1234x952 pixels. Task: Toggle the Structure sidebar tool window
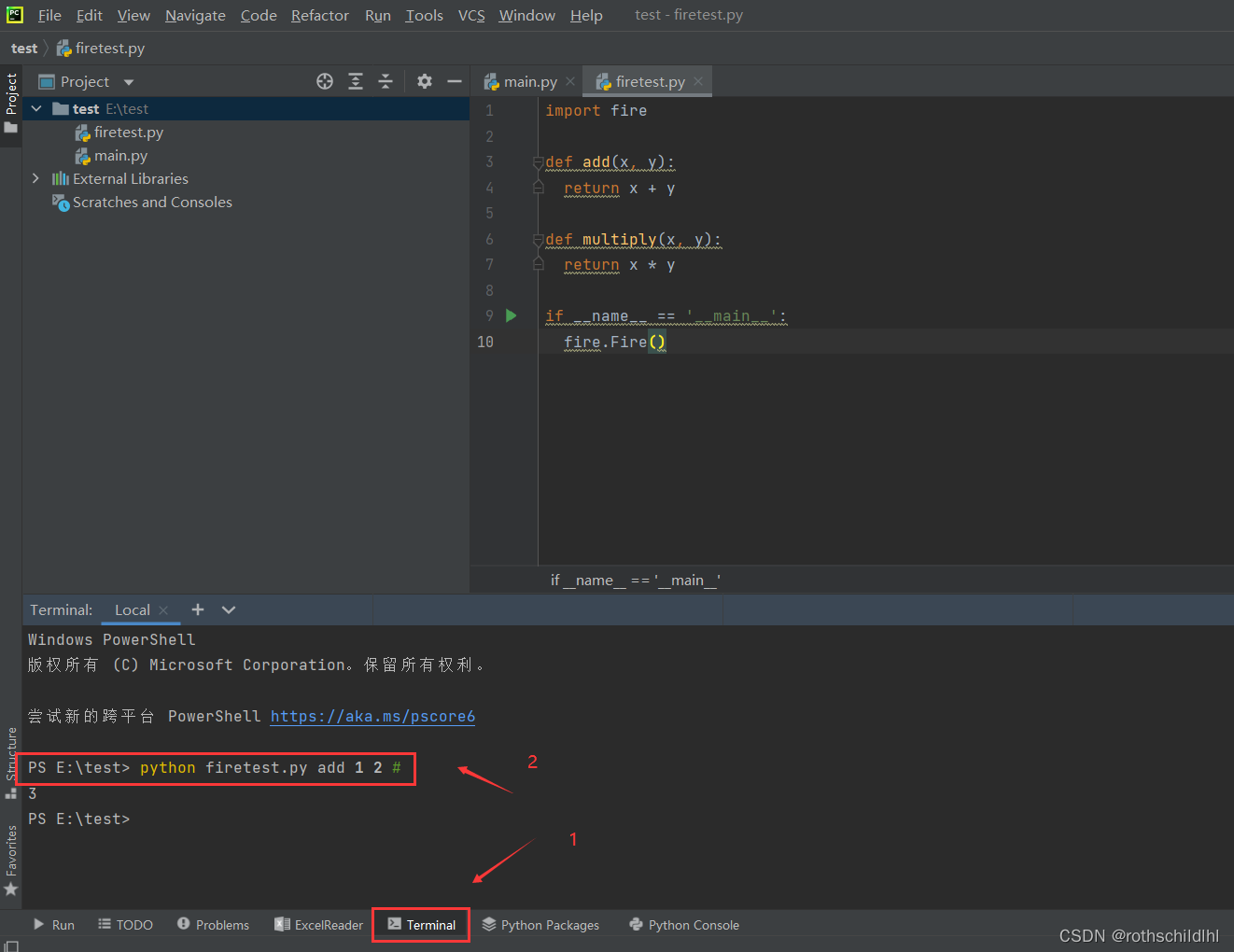click(11, 763)
